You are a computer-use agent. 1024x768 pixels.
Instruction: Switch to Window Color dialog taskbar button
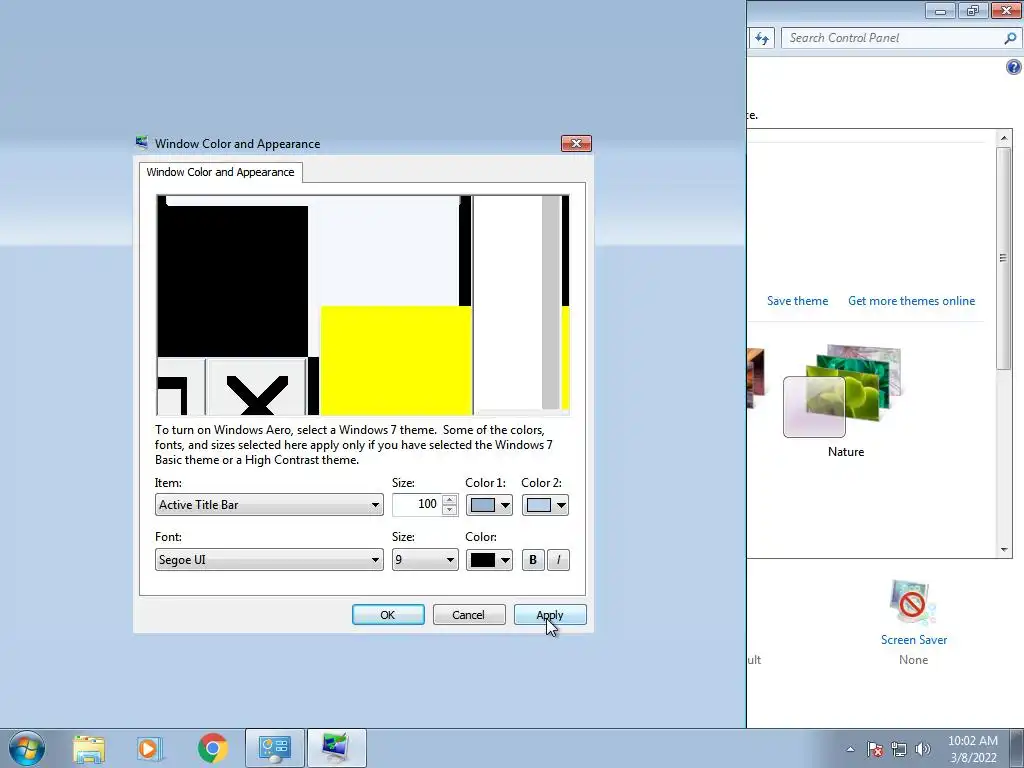coord(336,748)
